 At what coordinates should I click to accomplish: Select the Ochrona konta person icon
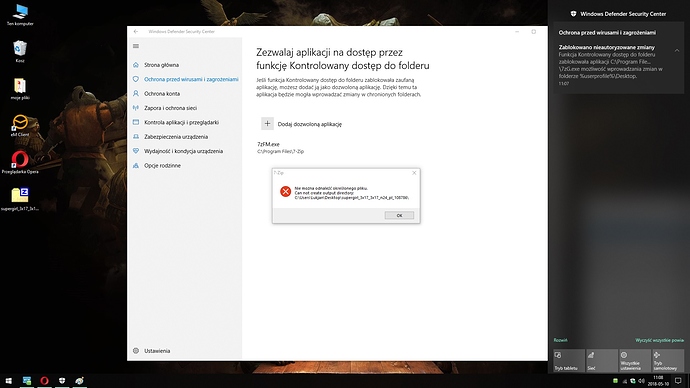[x=136, y=93]
